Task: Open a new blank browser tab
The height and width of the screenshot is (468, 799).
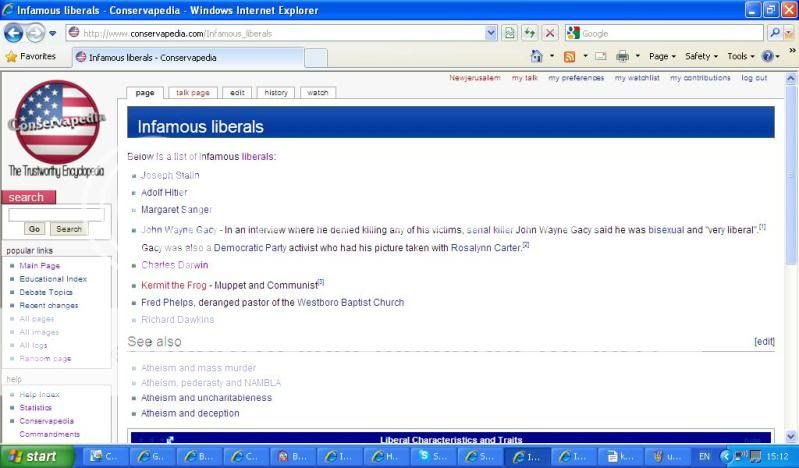Action: tap(316, 58)
